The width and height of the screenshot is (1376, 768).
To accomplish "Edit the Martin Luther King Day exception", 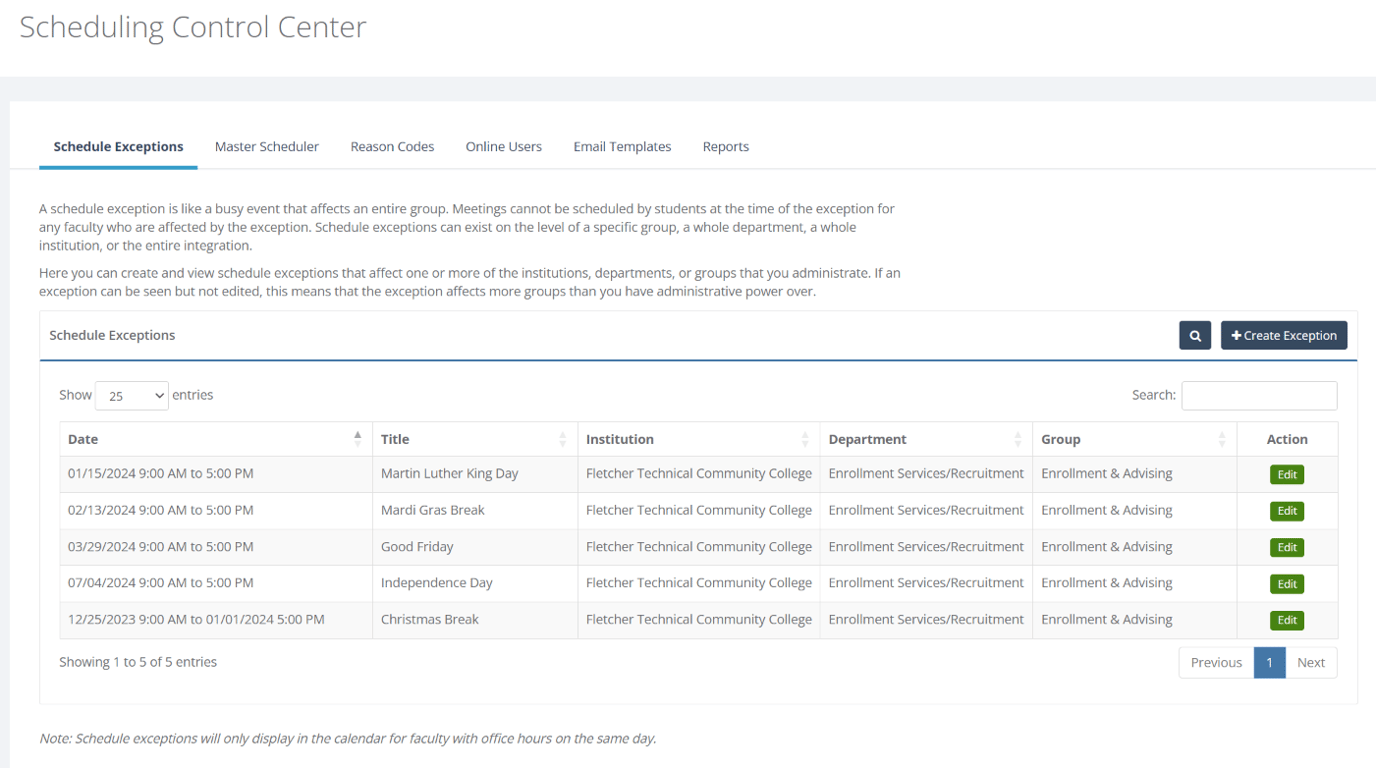I will coord(1287,474).
